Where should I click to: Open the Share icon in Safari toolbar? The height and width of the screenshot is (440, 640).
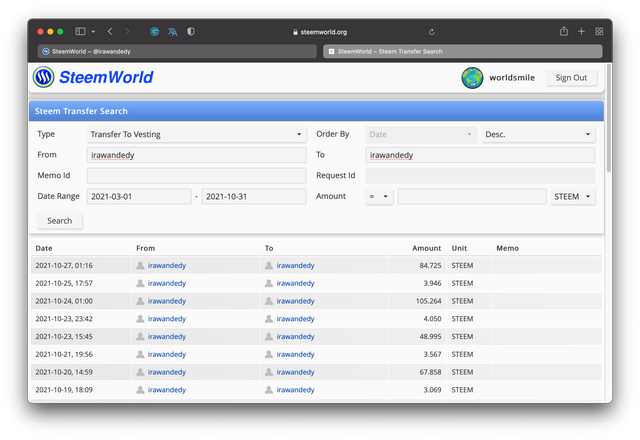tap(564, 31)
